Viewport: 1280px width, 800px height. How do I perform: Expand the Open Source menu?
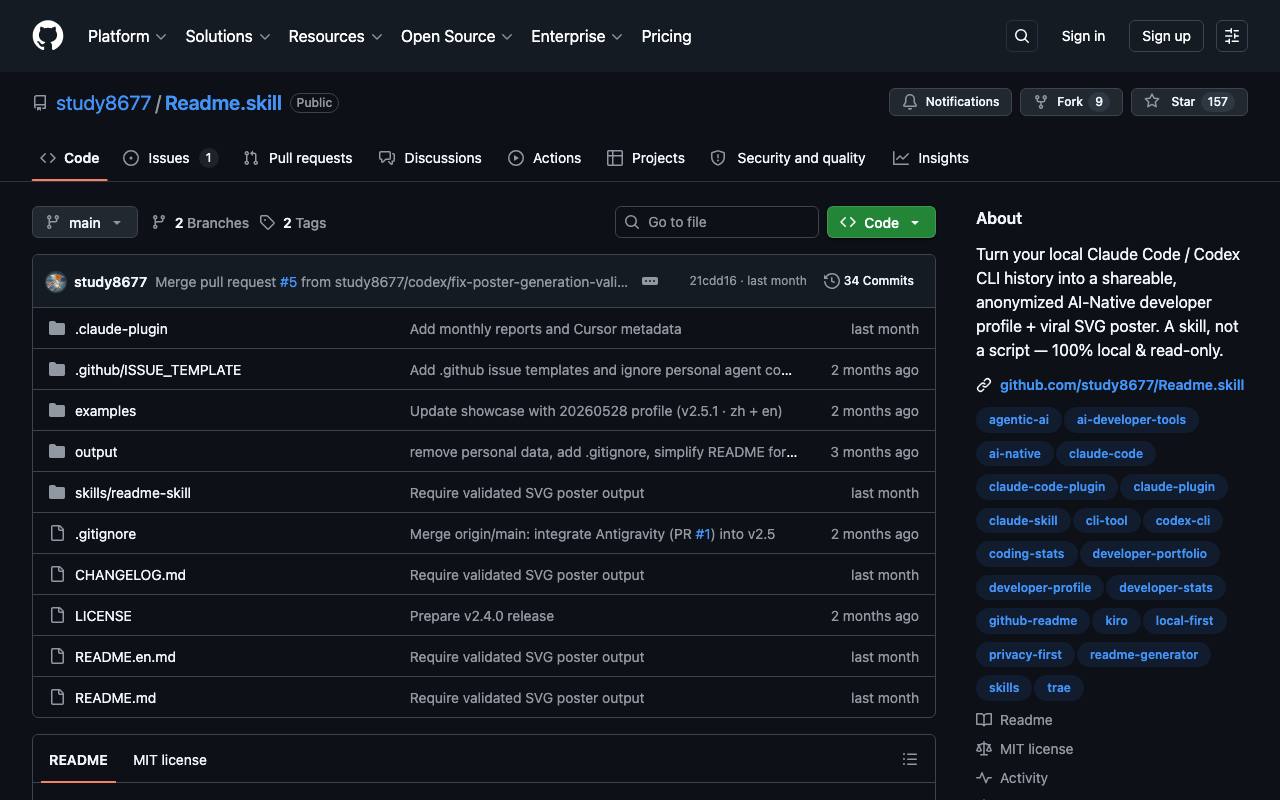[457, 36]
